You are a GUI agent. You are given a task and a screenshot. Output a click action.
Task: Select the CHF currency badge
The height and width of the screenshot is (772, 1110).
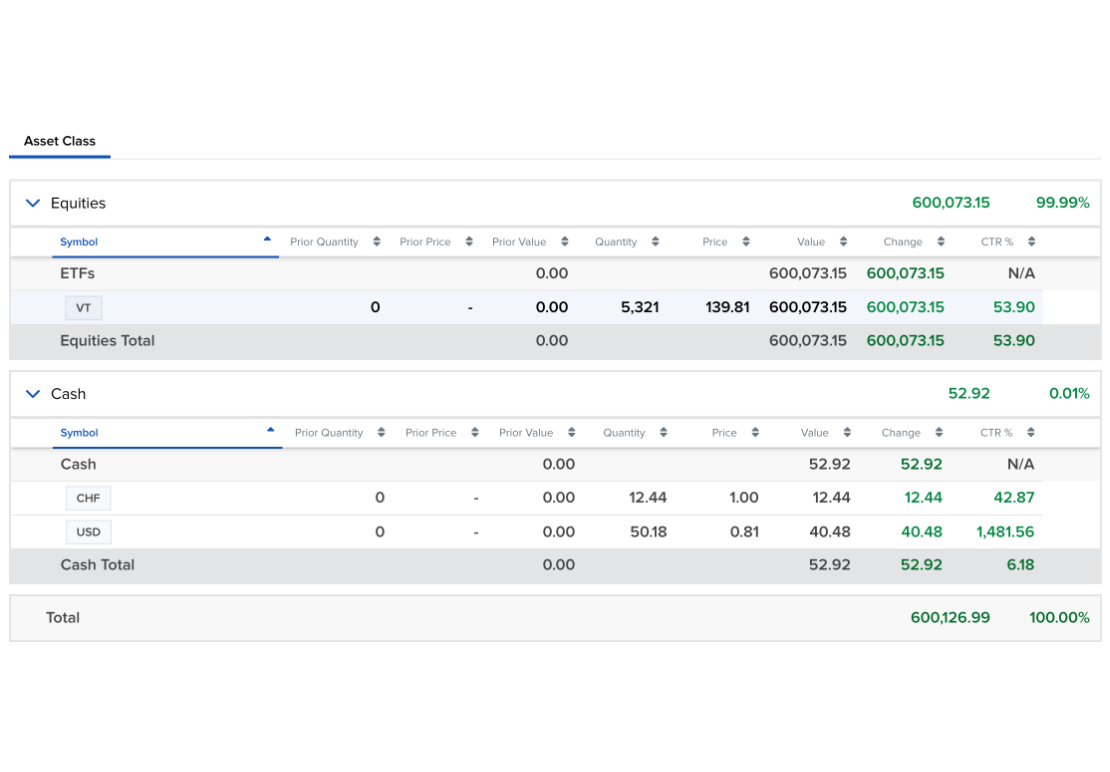point(88,498)
